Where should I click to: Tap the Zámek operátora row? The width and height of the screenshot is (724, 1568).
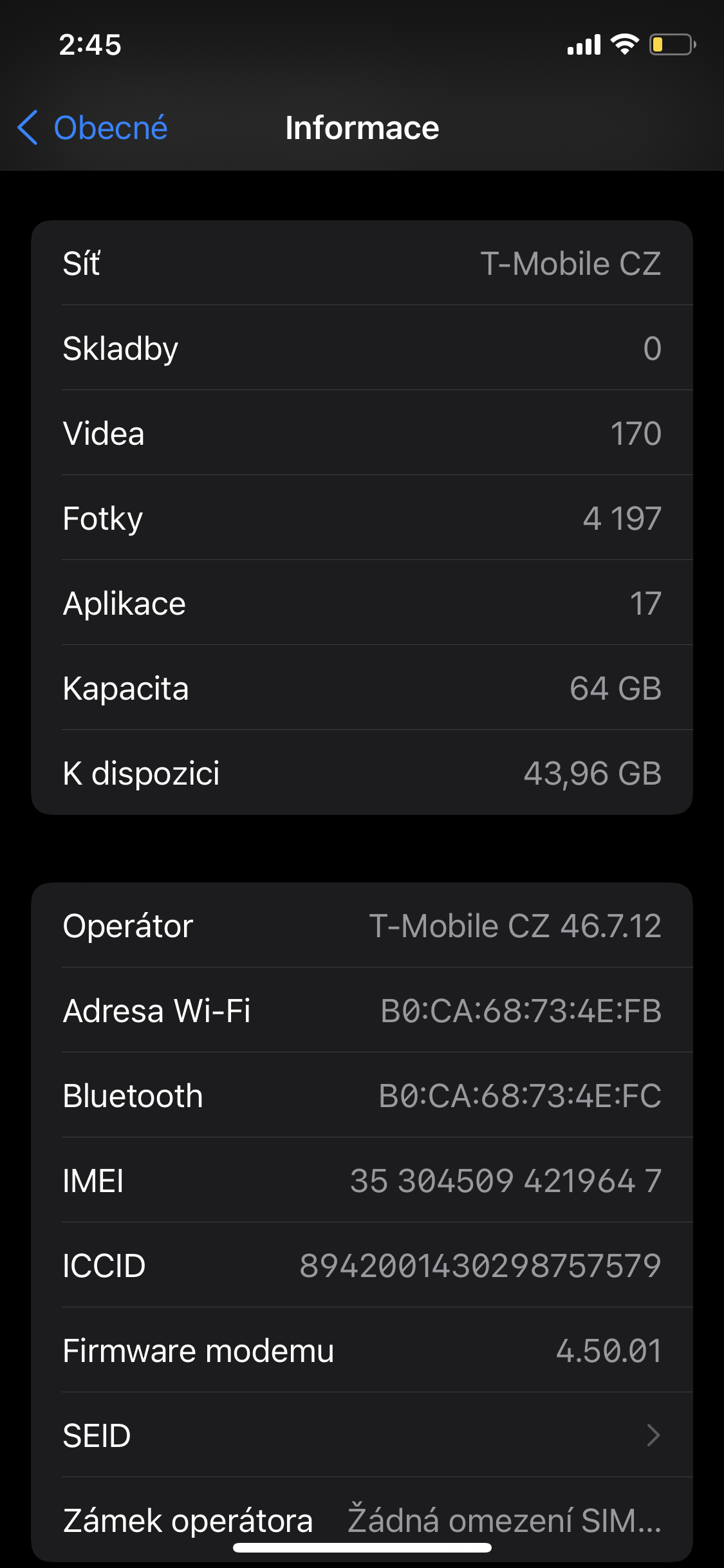(x=362, y=1520)
